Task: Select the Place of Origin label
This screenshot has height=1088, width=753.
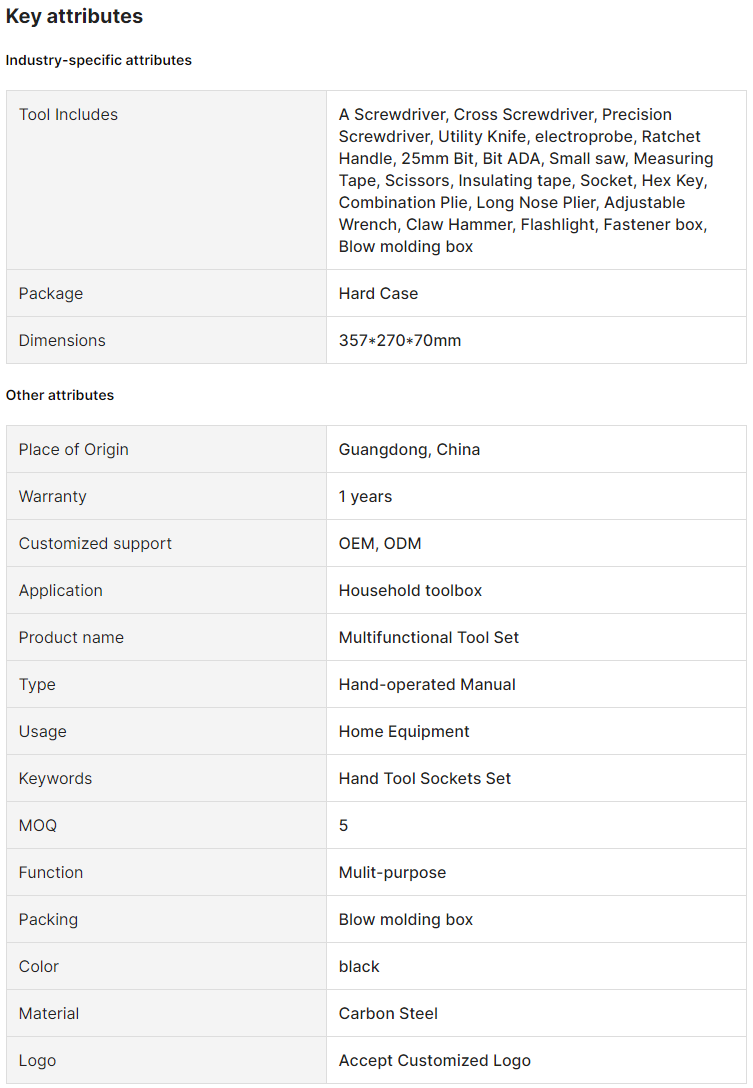Action: [x=73, y=450]
